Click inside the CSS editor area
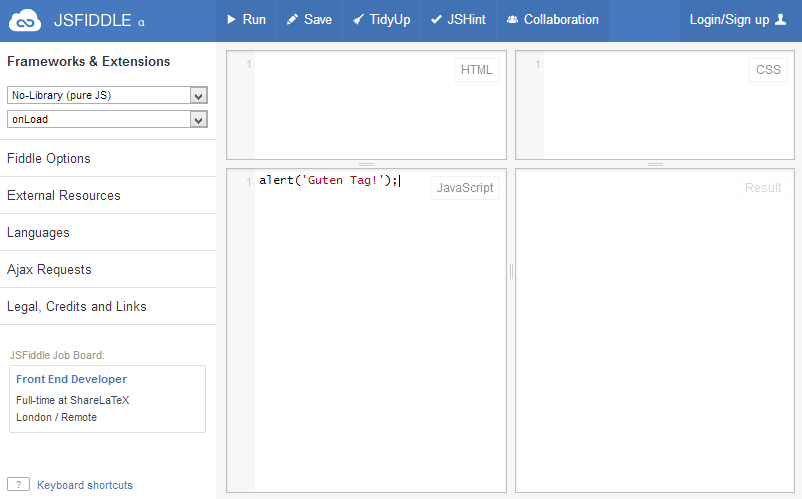 [x=655, y=105]
